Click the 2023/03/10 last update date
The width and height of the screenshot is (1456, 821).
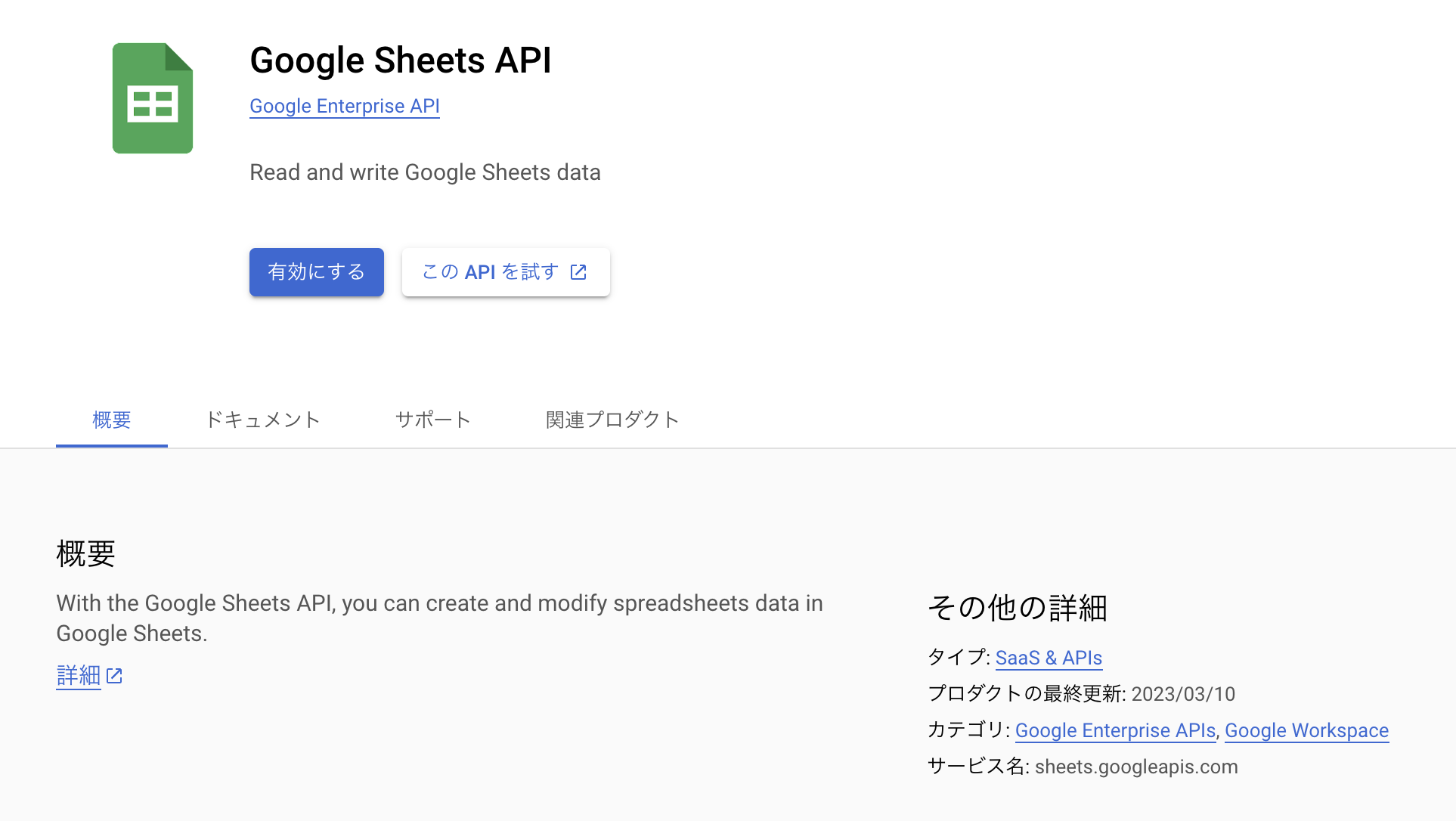click(x=1183, y=694)
